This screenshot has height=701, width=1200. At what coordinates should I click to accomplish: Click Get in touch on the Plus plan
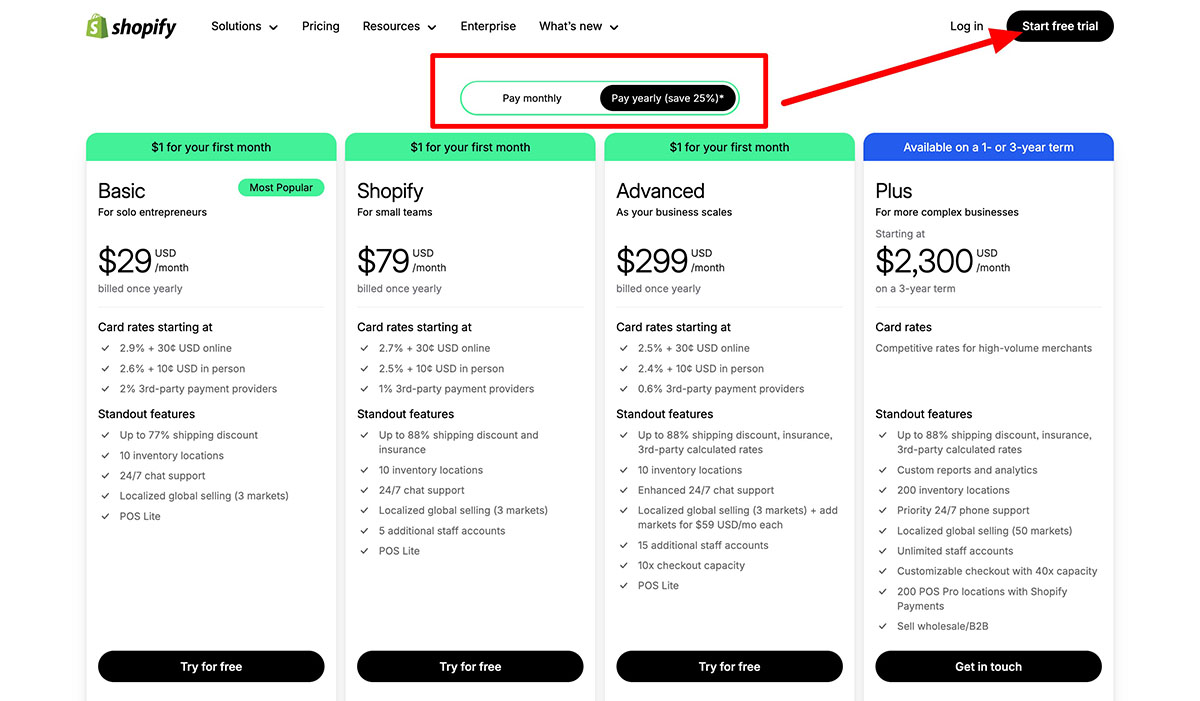click(x=988, y=666)
